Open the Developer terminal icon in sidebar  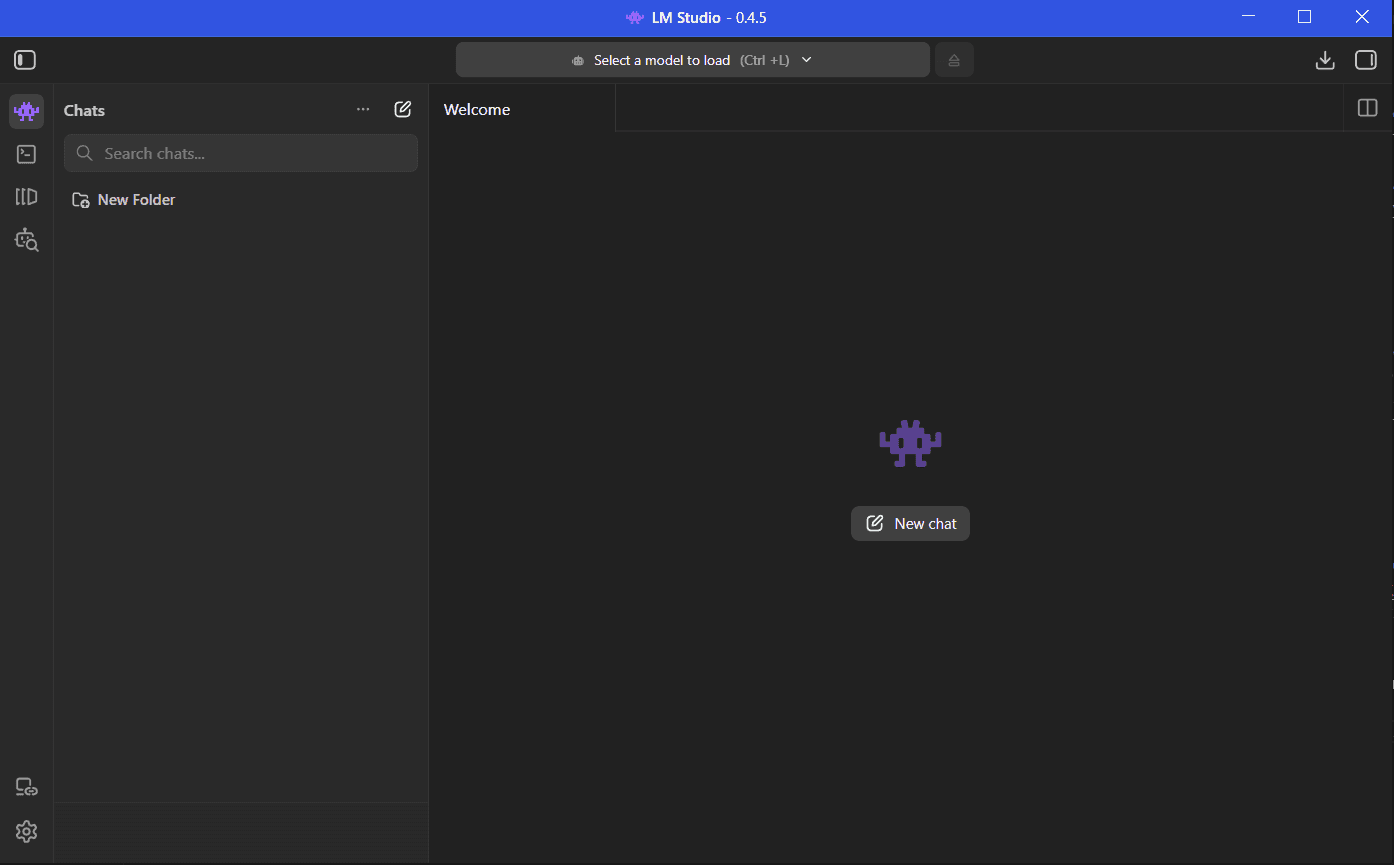(26, 154)
